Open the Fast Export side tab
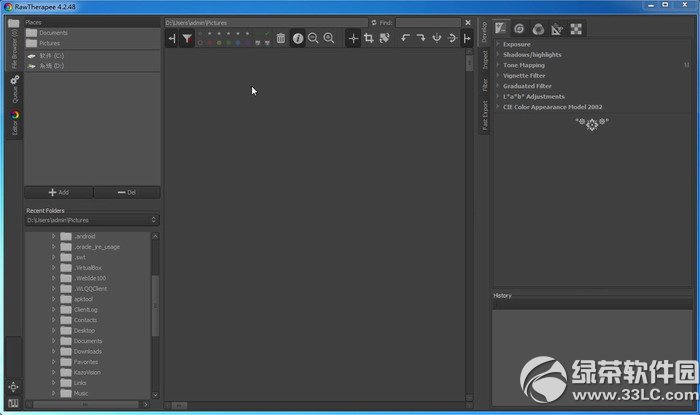 [485, 116]
